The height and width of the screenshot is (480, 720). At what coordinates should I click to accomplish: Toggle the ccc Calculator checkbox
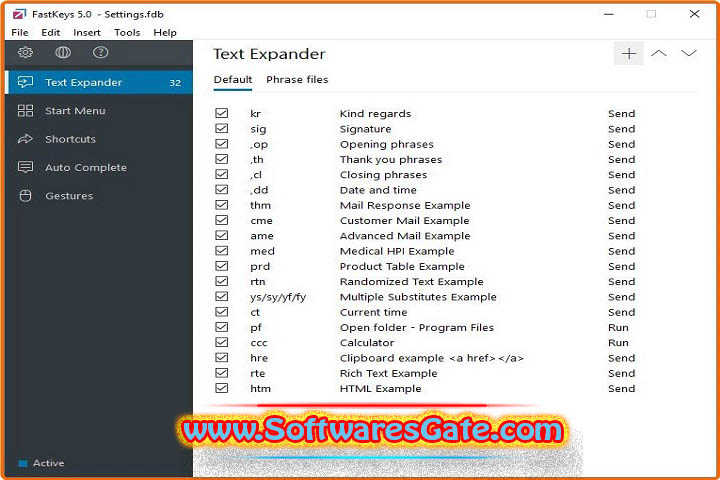pyautogui.click(x=222, y=342)
